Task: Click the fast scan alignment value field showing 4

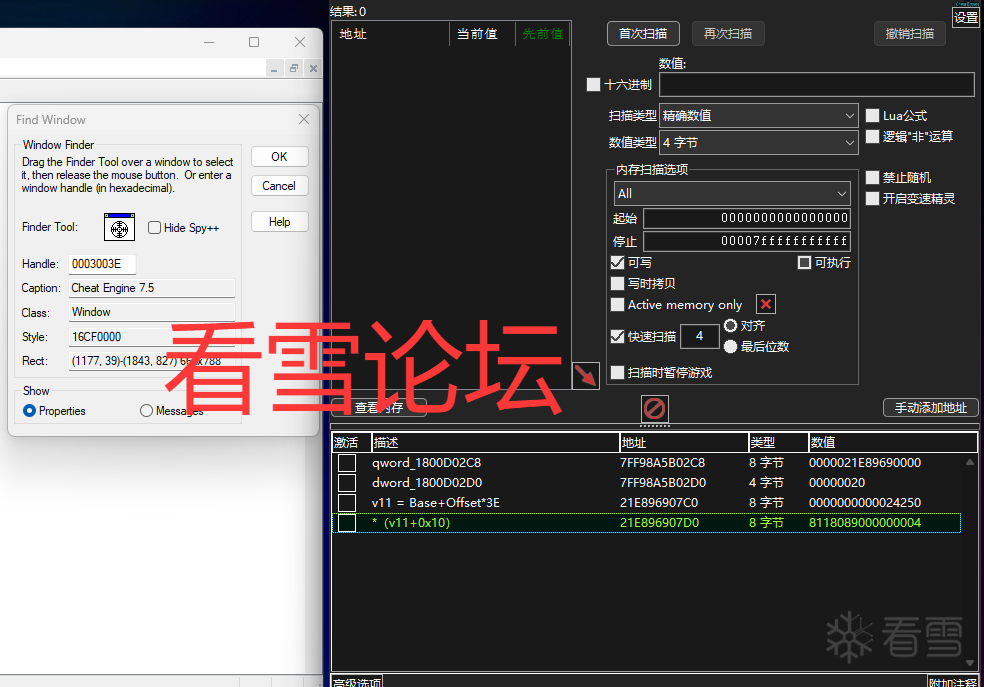Action: 699,336
